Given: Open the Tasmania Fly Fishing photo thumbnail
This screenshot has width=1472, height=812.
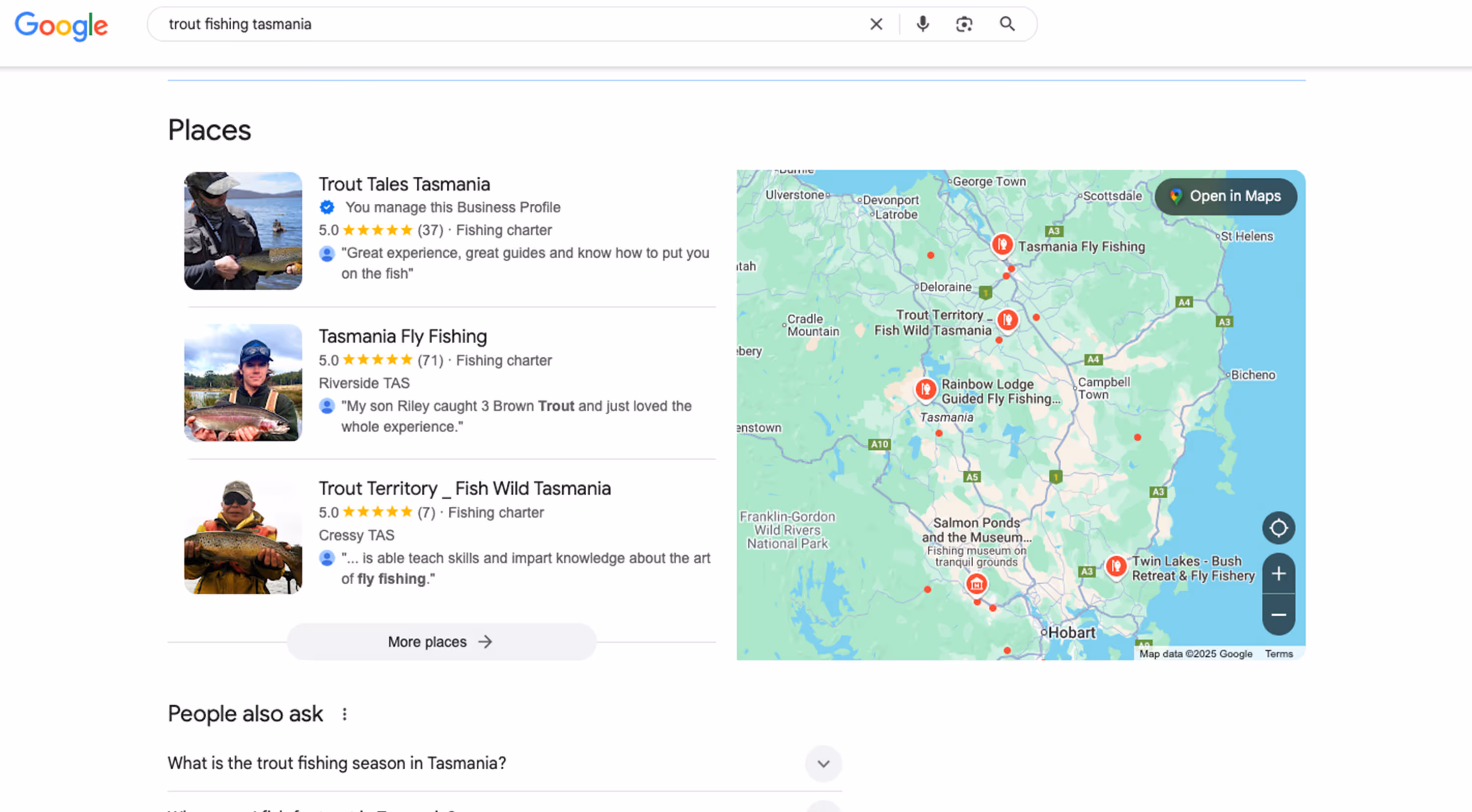Looking at the screenshot, I should (x=243, y=383).
